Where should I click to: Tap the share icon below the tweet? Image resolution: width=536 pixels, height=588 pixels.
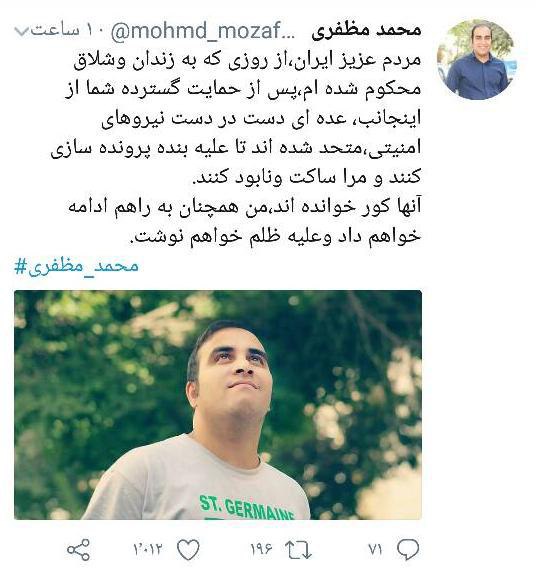pyautogui.click(x=78, y=550)
